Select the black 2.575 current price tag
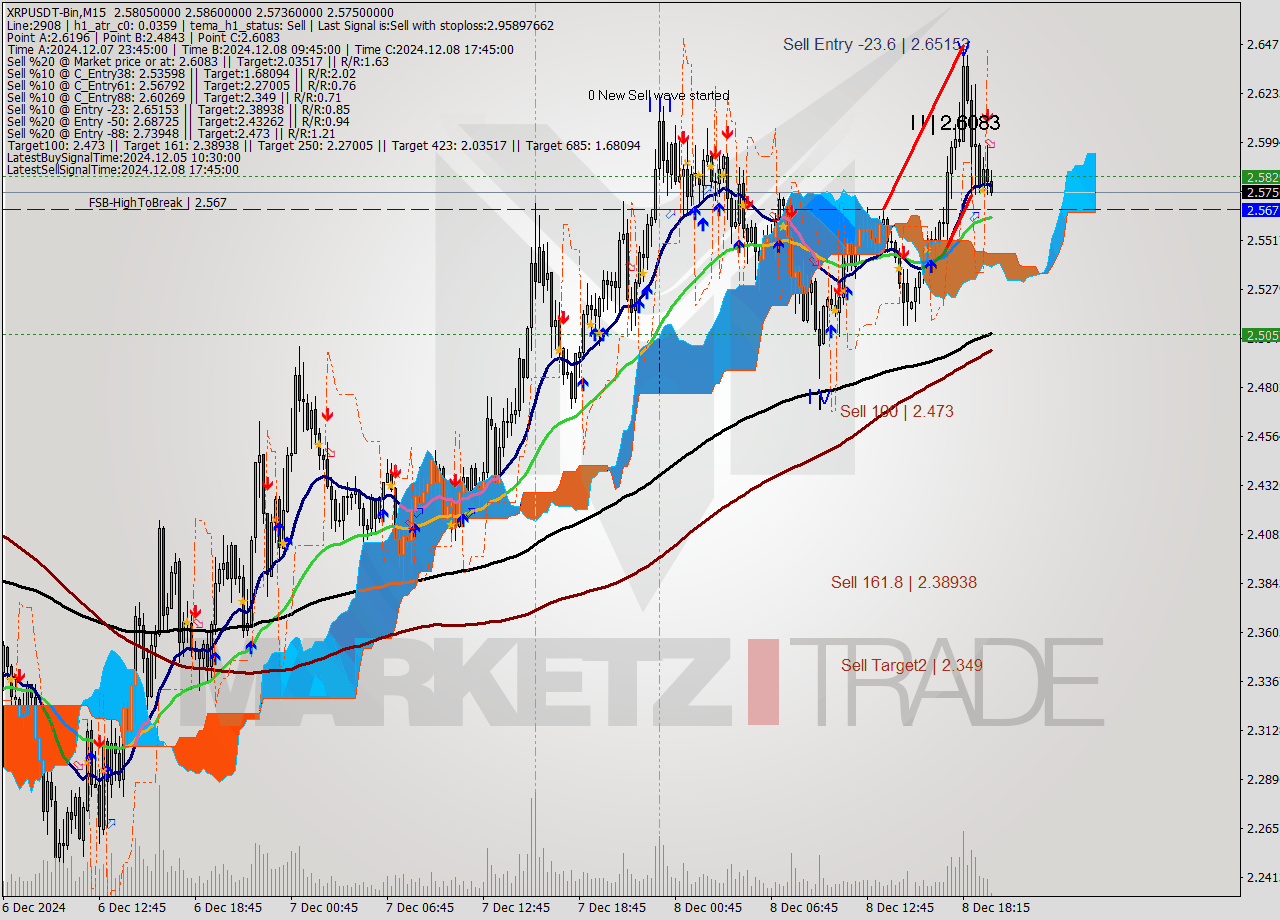 point(1261,192)
